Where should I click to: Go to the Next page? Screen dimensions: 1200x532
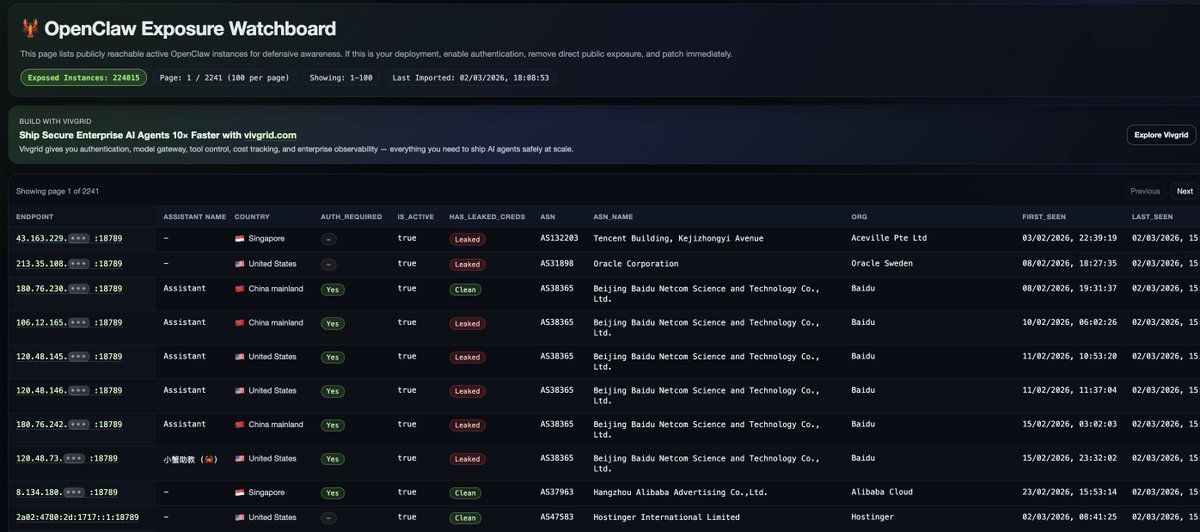tap(1184, 191)
